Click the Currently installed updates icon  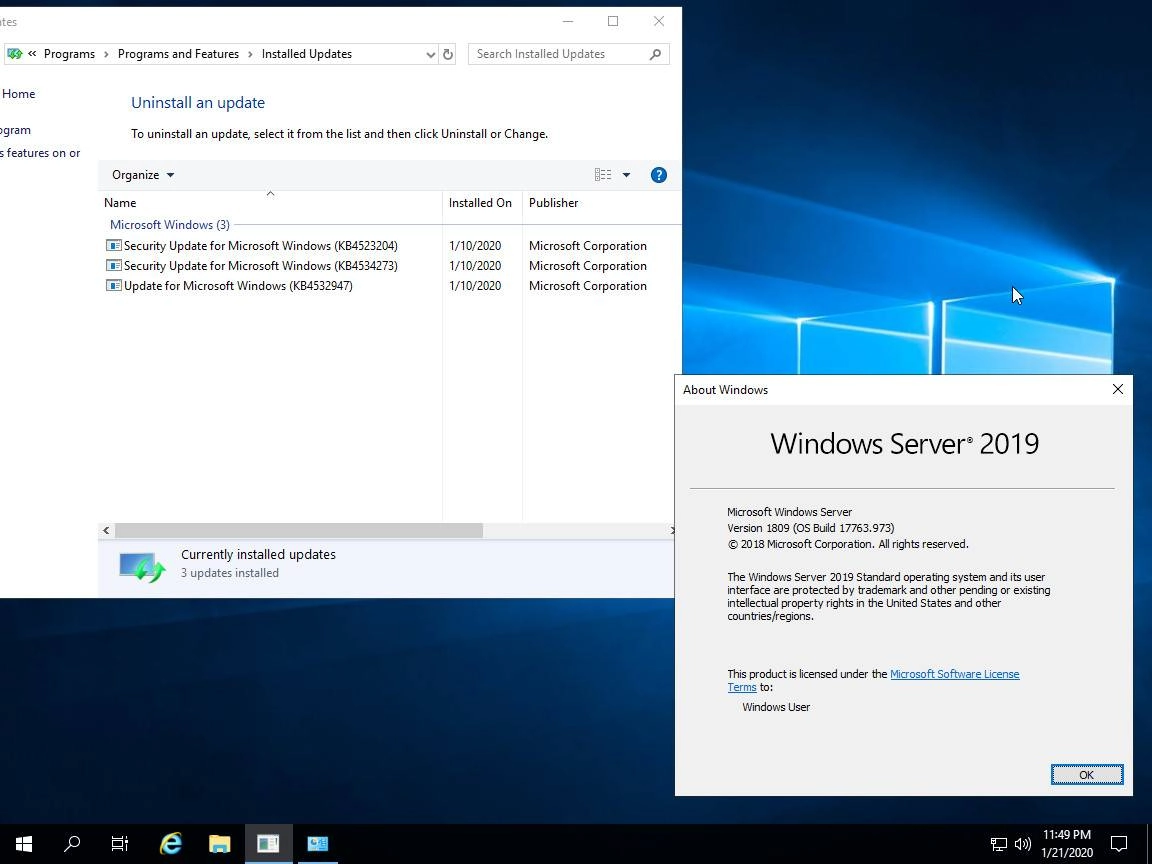tap(142, 567)
